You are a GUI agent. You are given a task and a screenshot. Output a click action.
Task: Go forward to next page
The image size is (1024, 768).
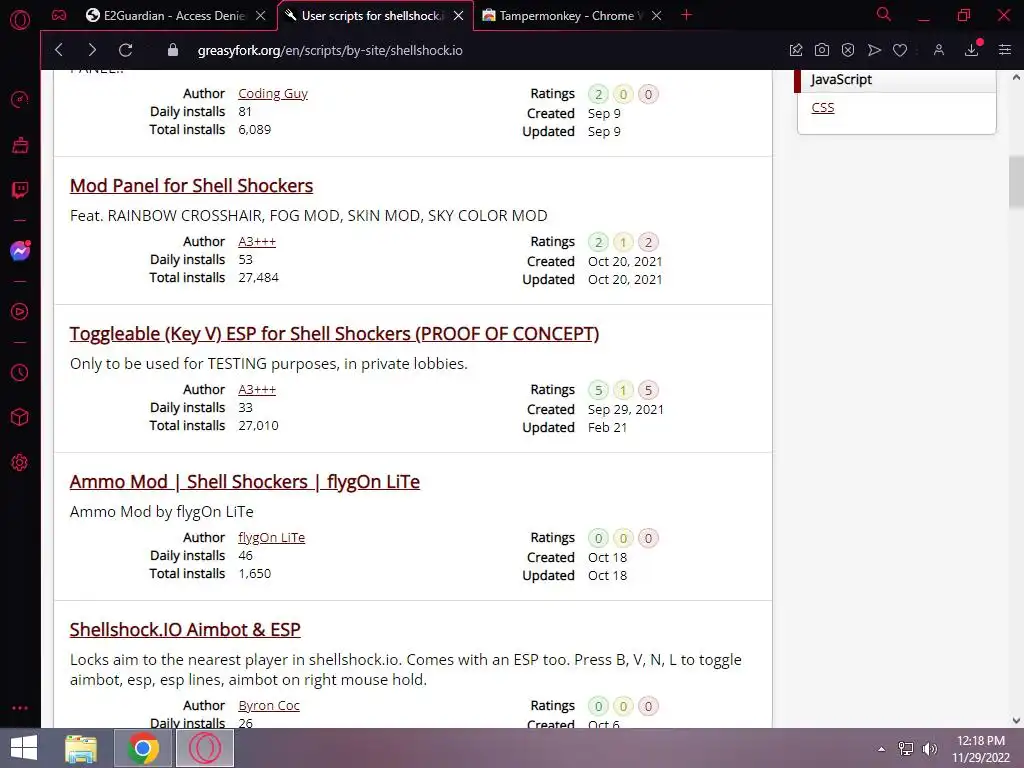tap(92, 50)
